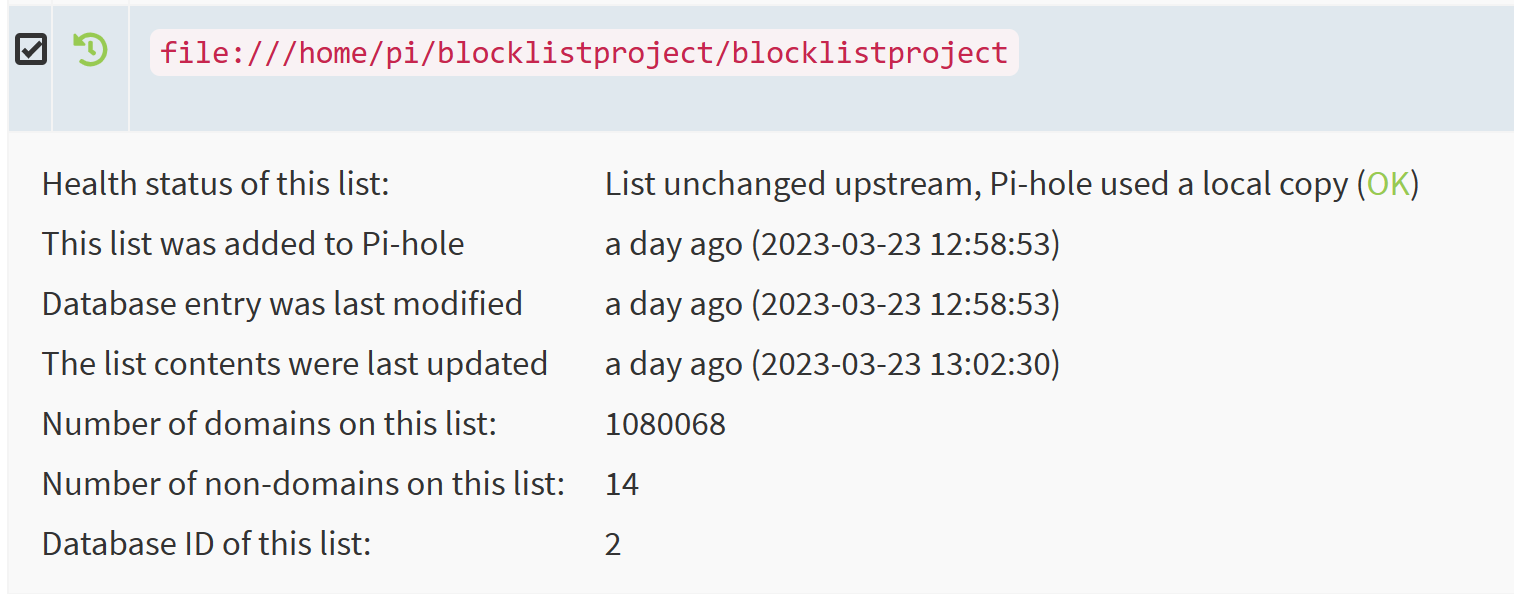
Task: Click the 'Number of non-domains on this list' label
Action: (x=303, y=484)
